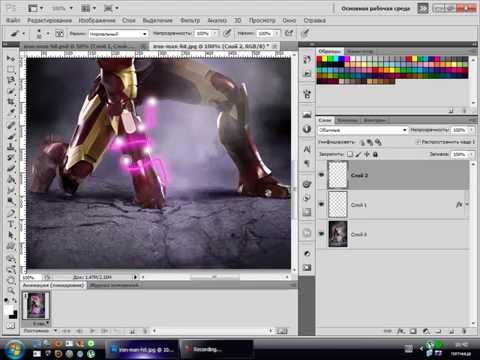Click brush opacity 100% input field

point(202,34)
